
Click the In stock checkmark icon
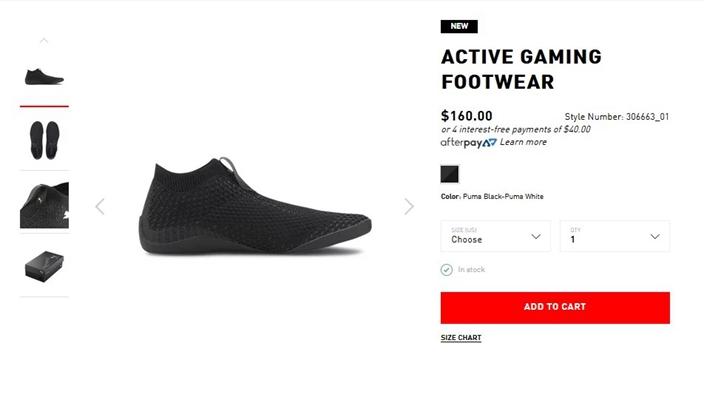pyautogui.click(x=446, y=270)
